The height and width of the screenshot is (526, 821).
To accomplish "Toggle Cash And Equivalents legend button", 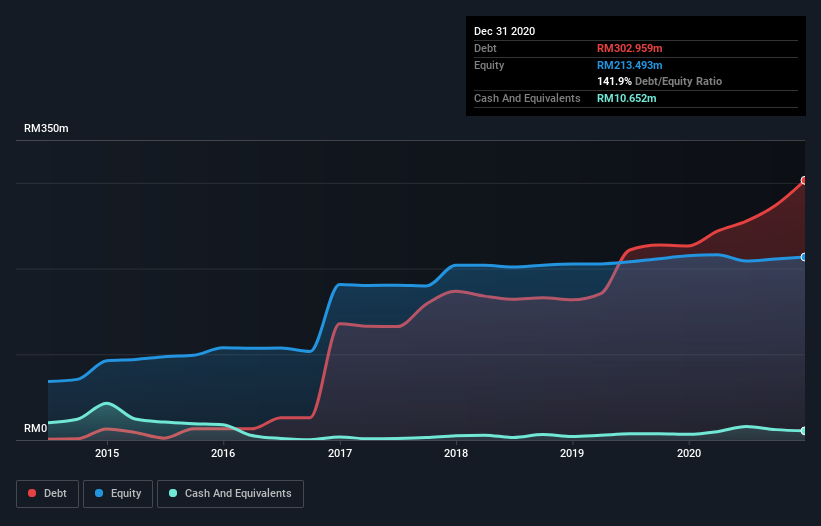I will tap(230, 494).
